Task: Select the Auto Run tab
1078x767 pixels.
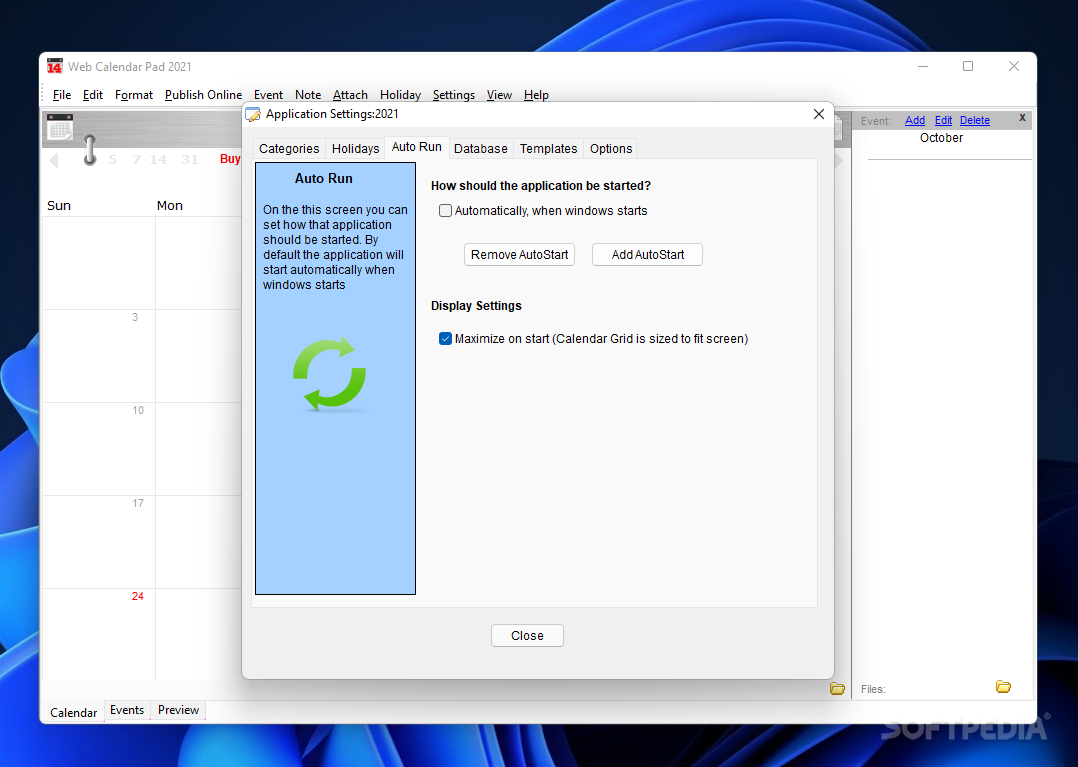Action: (417, 147)
